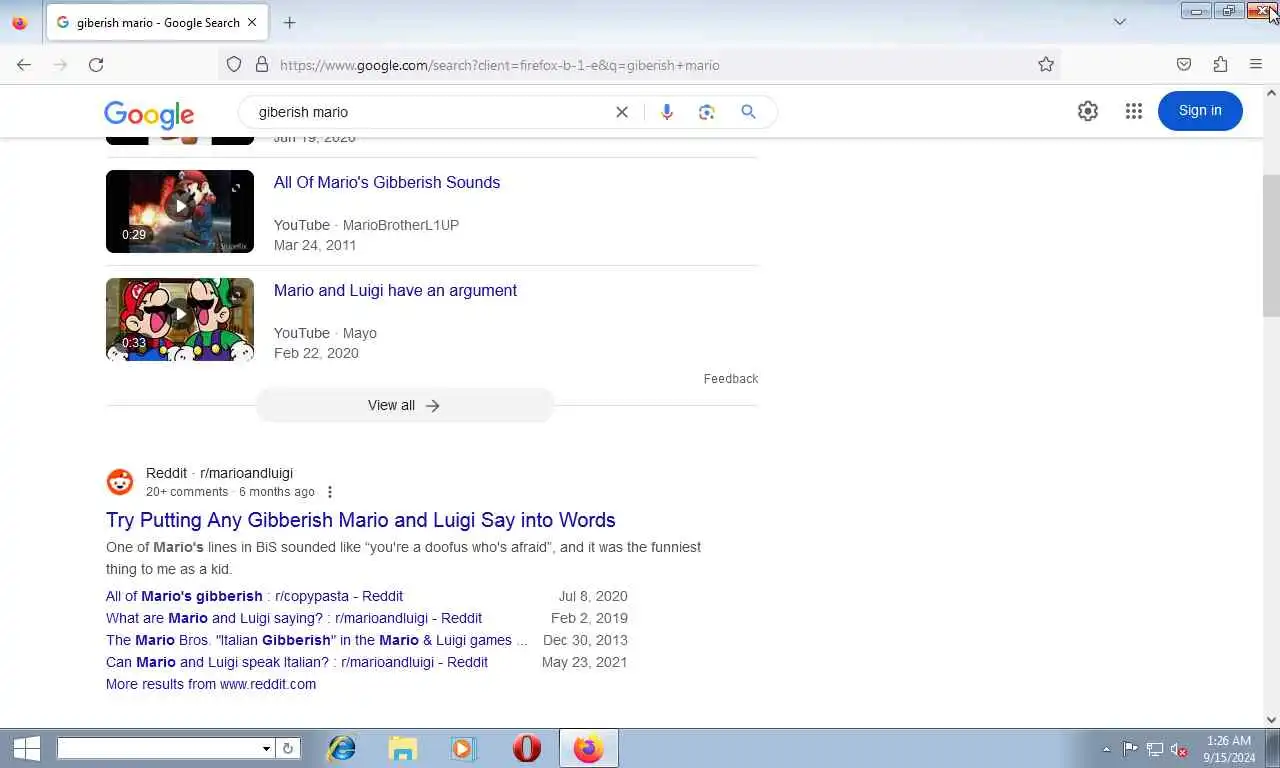Select the giberish mario Google Search tab
Screen dimensions: 1280x768
(x=157, y=22)
